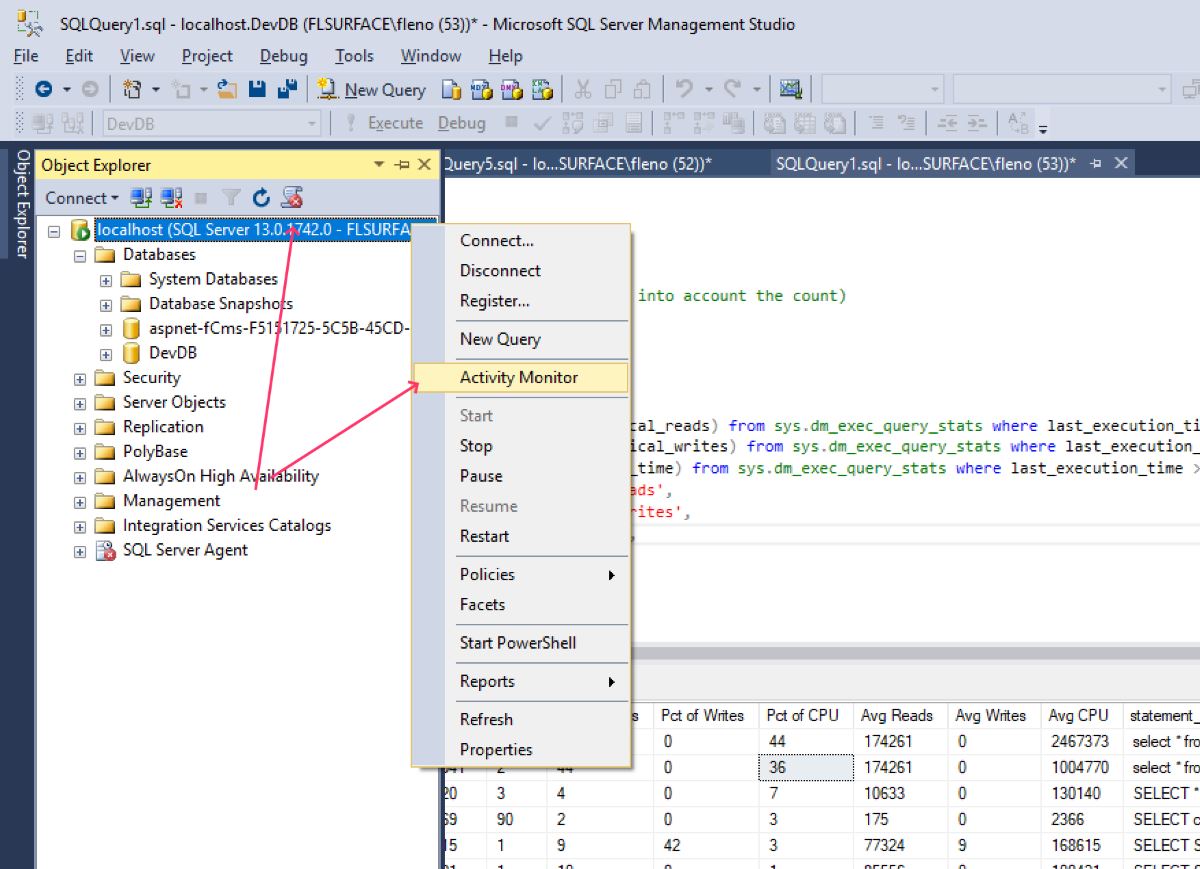Click Refresh icon in Object Explorer toolbar
Image resolution: width=1200 pixels, height=869 pixels.
[262, 197]
